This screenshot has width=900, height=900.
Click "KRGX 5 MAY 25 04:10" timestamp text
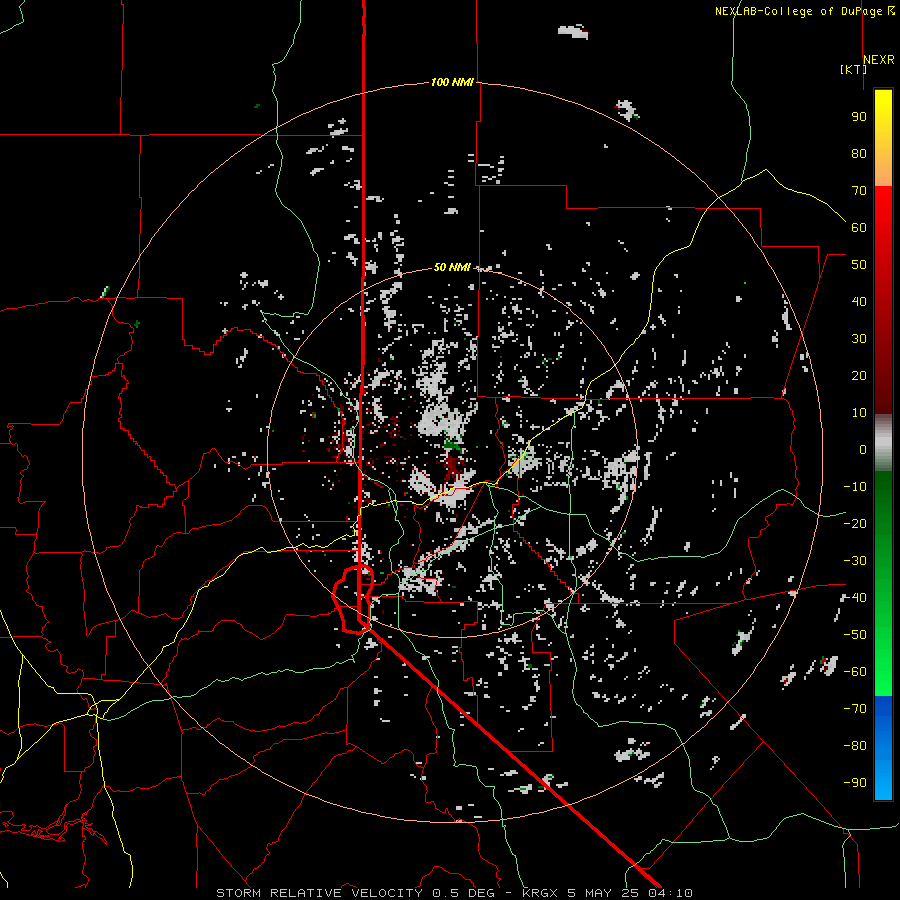click(x=607, y=893)
